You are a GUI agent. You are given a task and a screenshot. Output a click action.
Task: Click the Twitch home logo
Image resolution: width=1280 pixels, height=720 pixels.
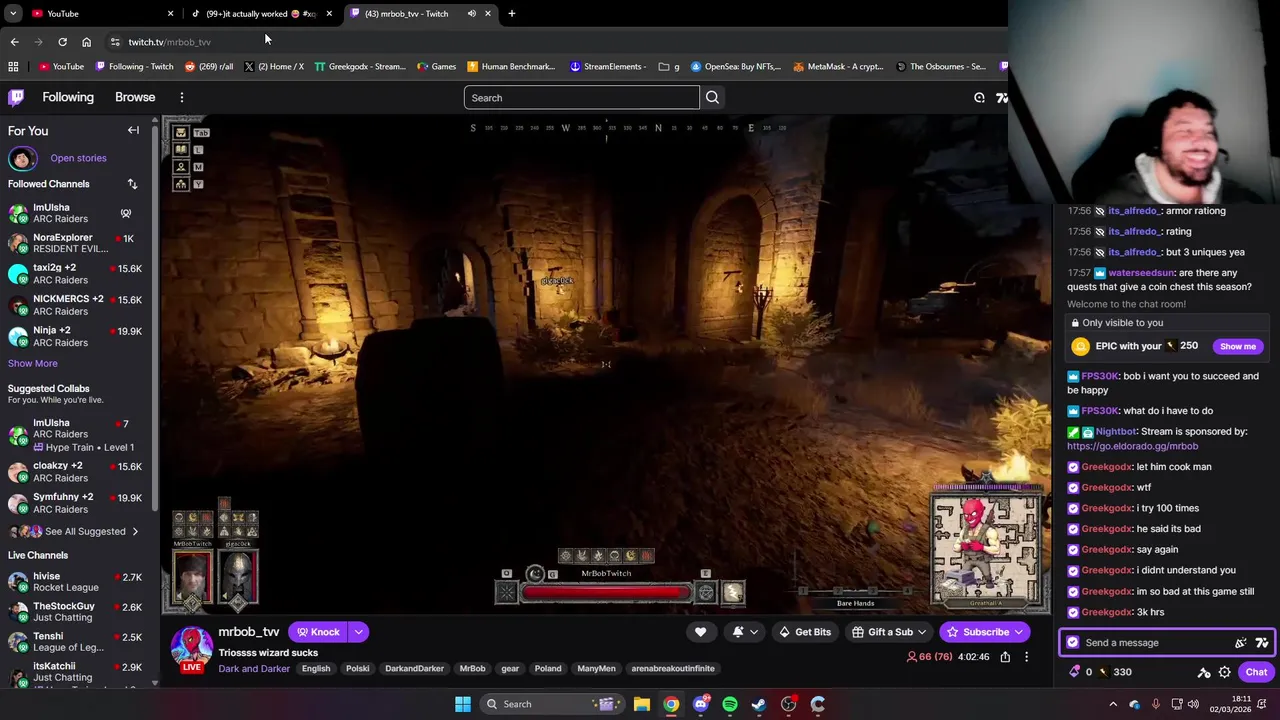pyautogui.click(x=16, y=97)
